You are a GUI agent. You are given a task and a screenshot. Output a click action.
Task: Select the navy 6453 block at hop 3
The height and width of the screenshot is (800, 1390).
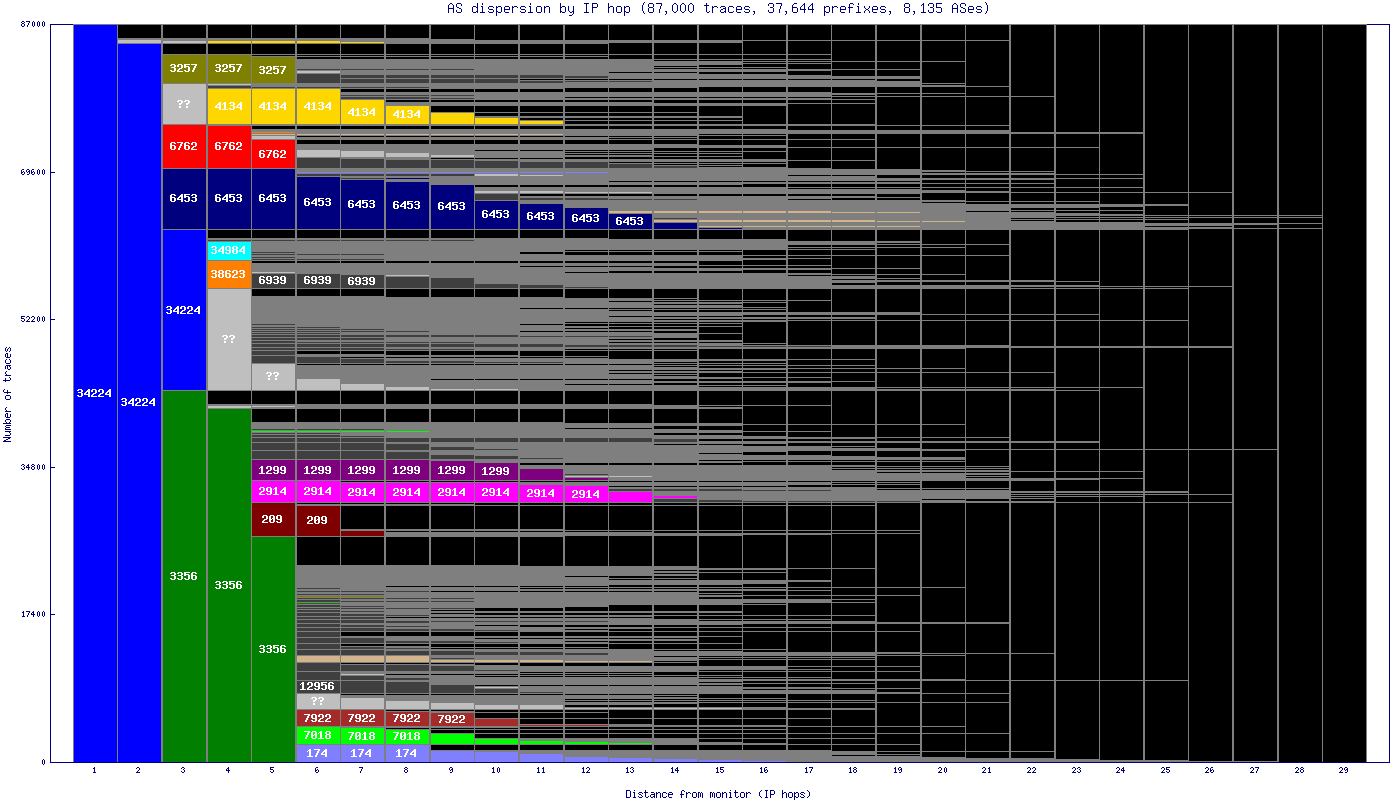coord(184,199)
